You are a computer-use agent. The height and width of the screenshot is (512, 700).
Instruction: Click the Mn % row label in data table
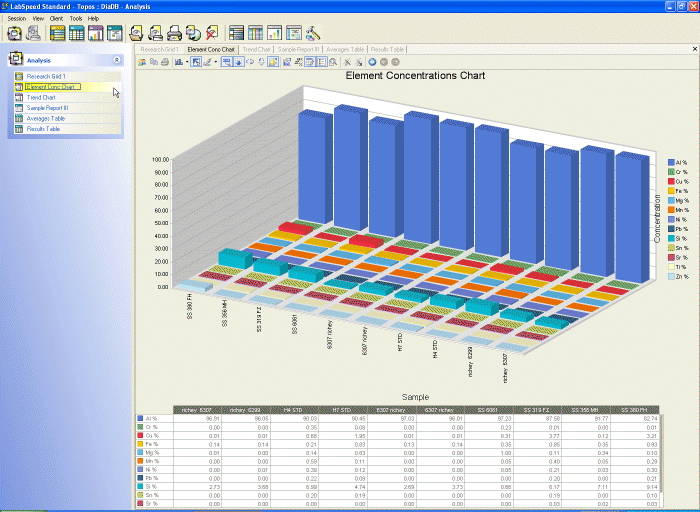point(152,461)
